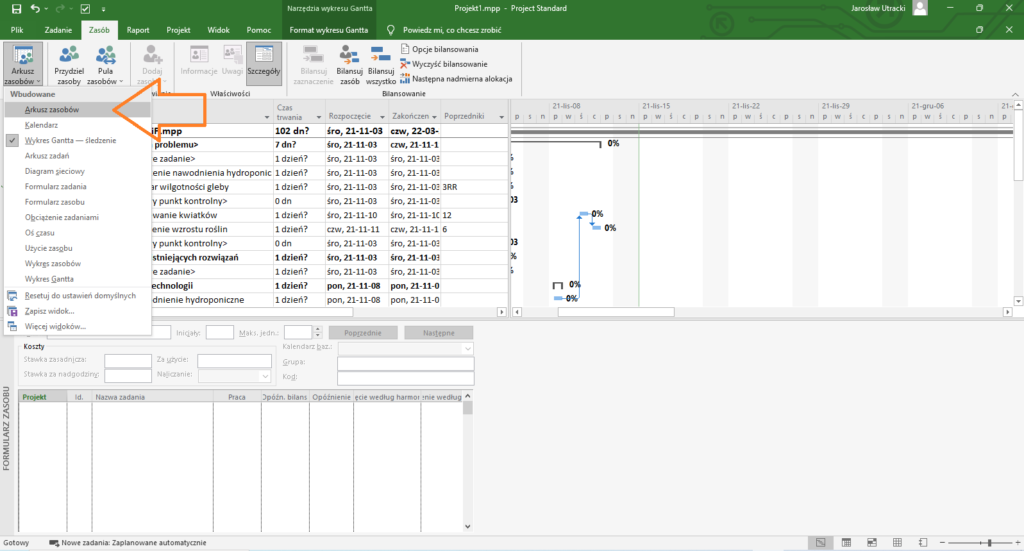Viewport: 1024px width, 551px height.
Task: Expand the Pula zasobów dropdown
Action: click(x=105, y=82)
